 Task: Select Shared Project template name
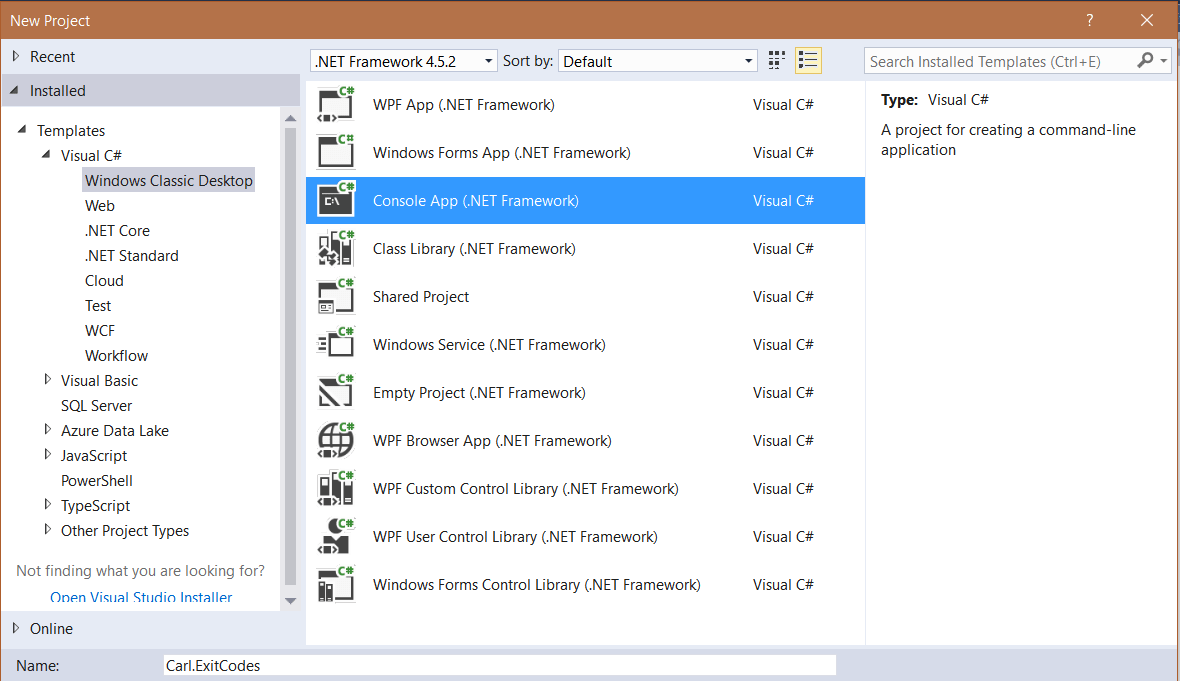[x=421, y=296]
